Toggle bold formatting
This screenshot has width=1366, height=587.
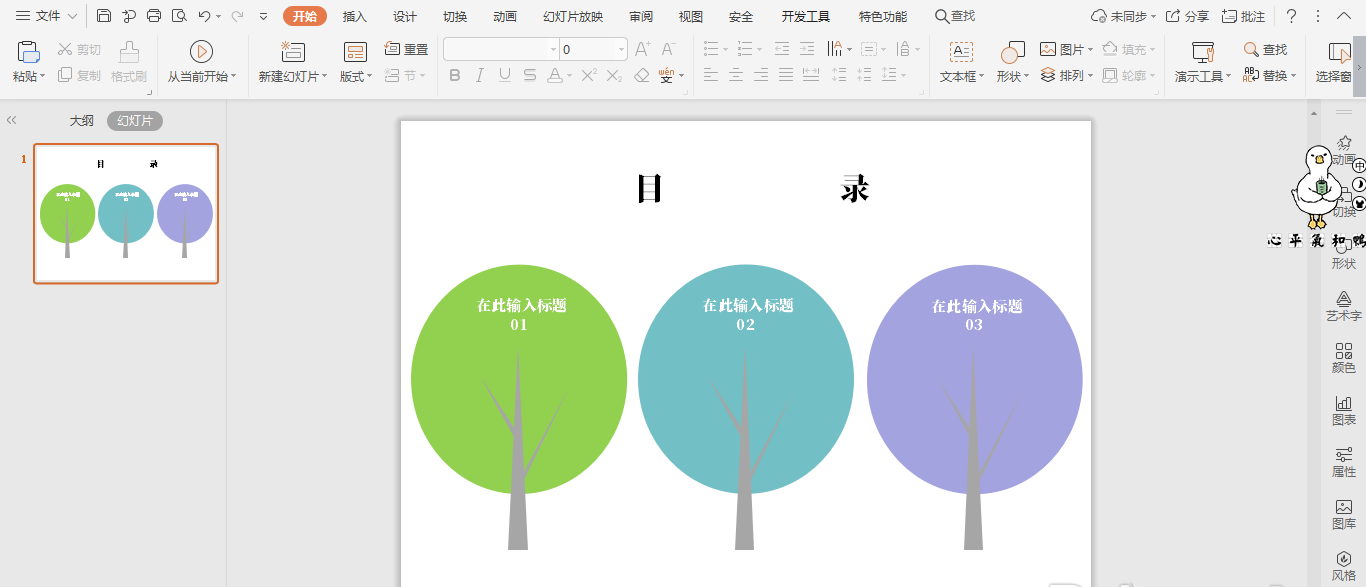(455, 76)
